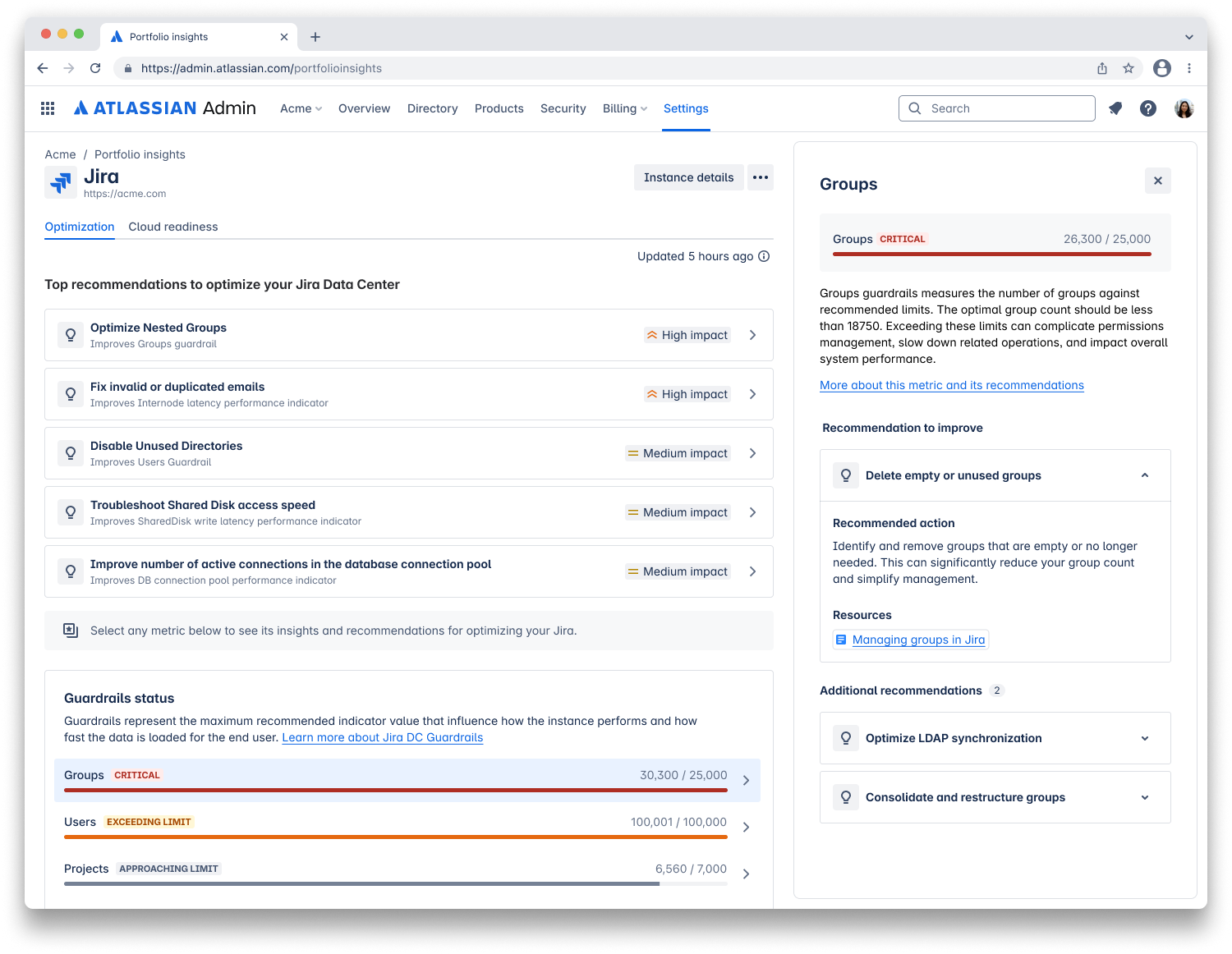Open the Atlassian app switcher grid
The image size is (1232, 954).
point(47,108)
